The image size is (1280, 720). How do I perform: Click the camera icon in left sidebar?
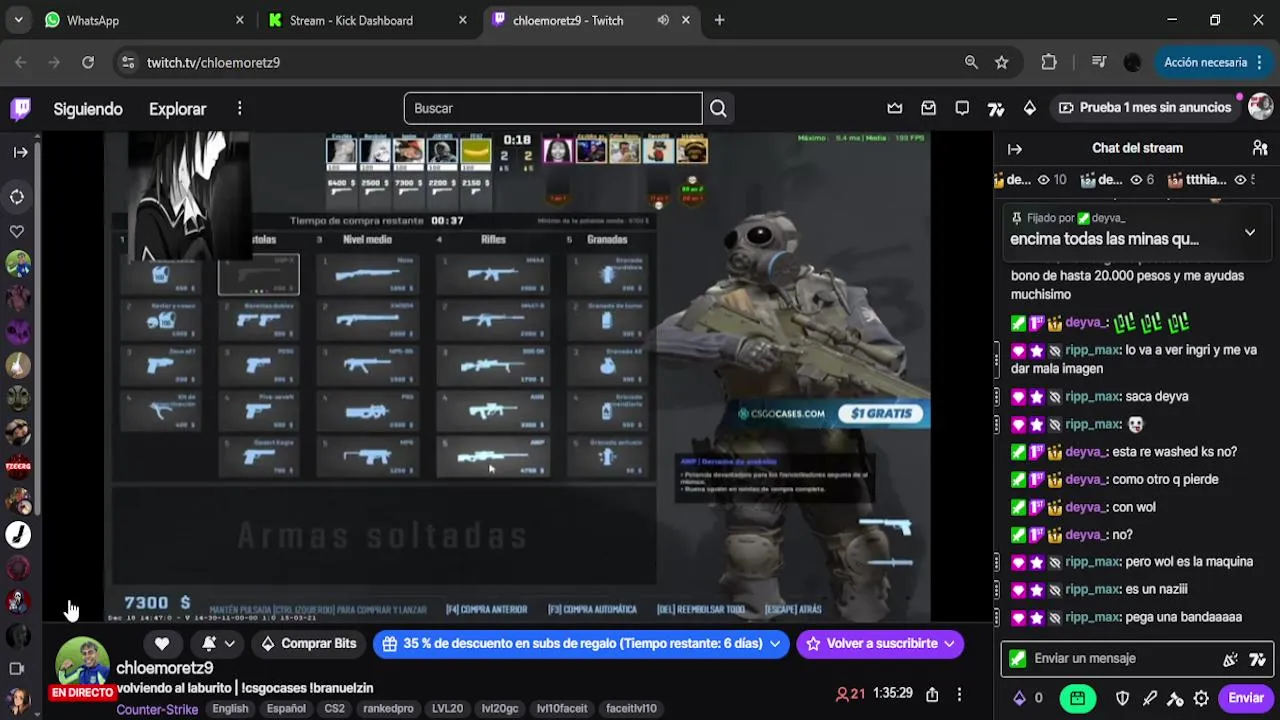[17, 668]
